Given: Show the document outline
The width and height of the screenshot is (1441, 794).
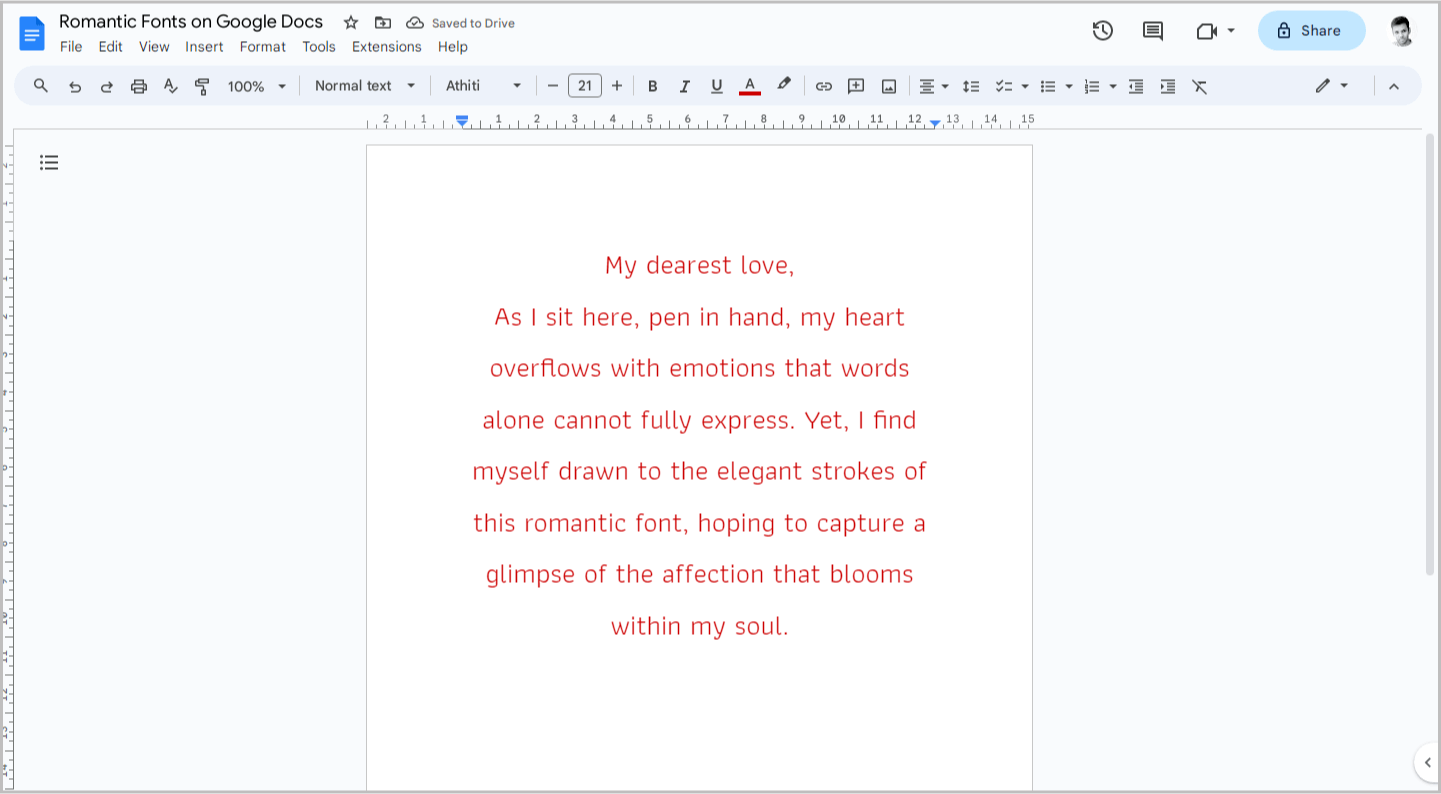Looking at the screenshot, I should [49, 162].
